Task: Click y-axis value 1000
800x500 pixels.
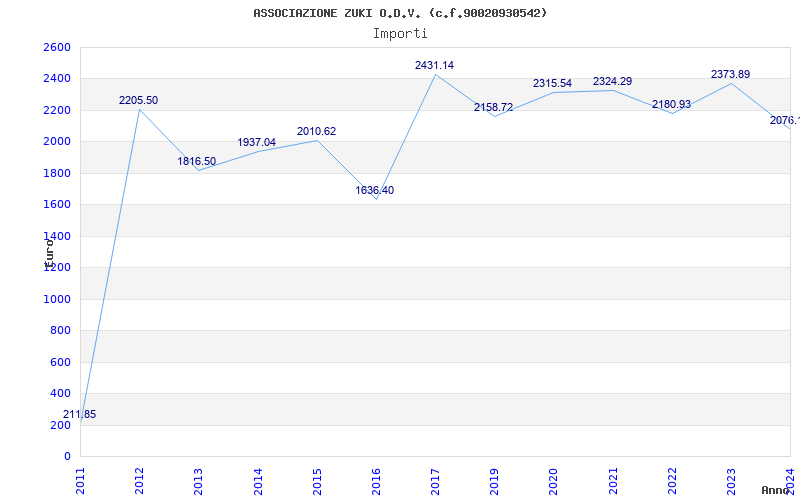Action: pos(57,299)
